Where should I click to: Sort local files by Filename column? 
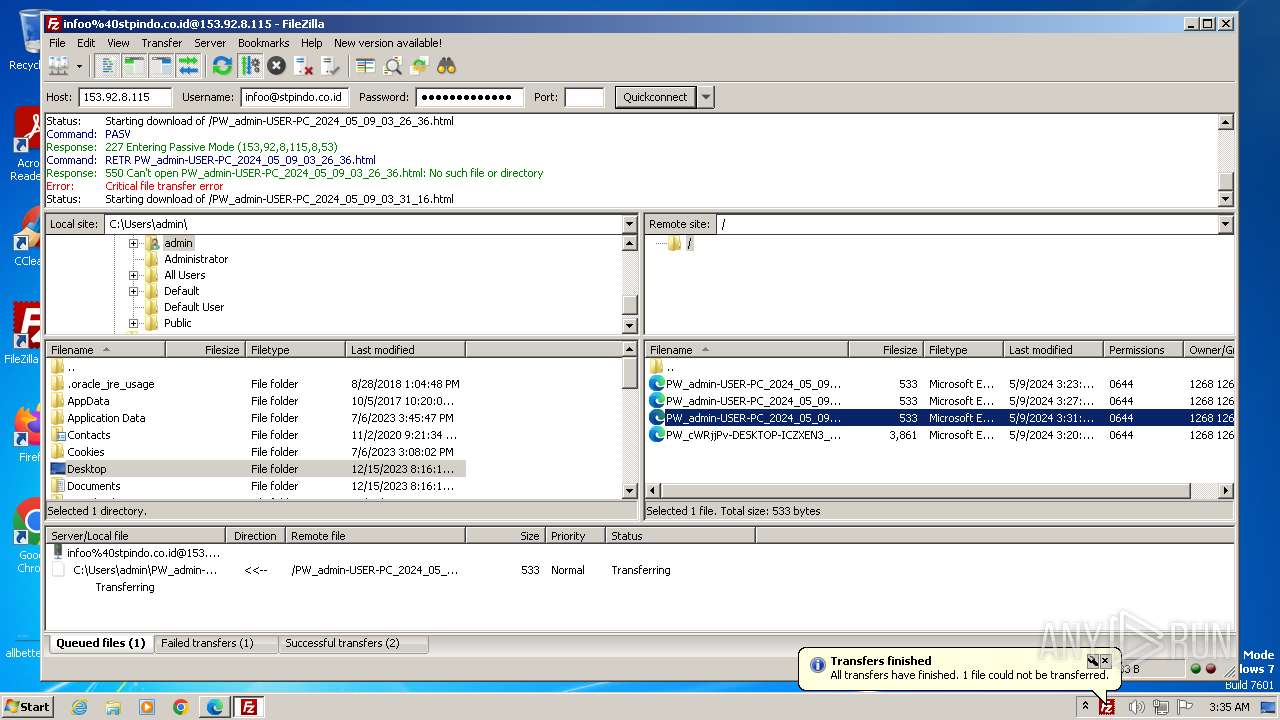[x=106, y=350]
